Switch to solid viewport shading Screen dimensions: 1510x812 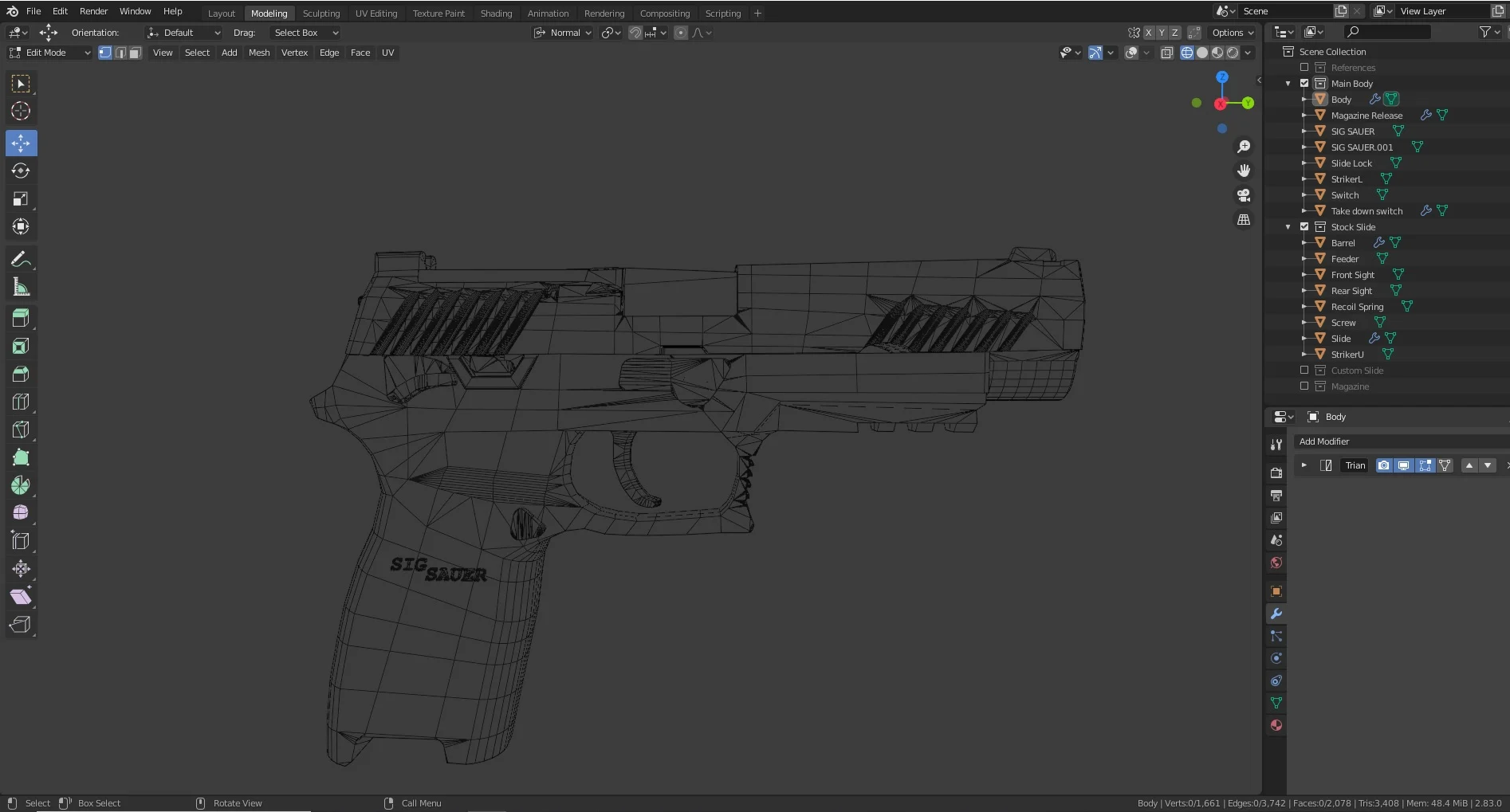pyautogui.click(x=1202, y=53)
